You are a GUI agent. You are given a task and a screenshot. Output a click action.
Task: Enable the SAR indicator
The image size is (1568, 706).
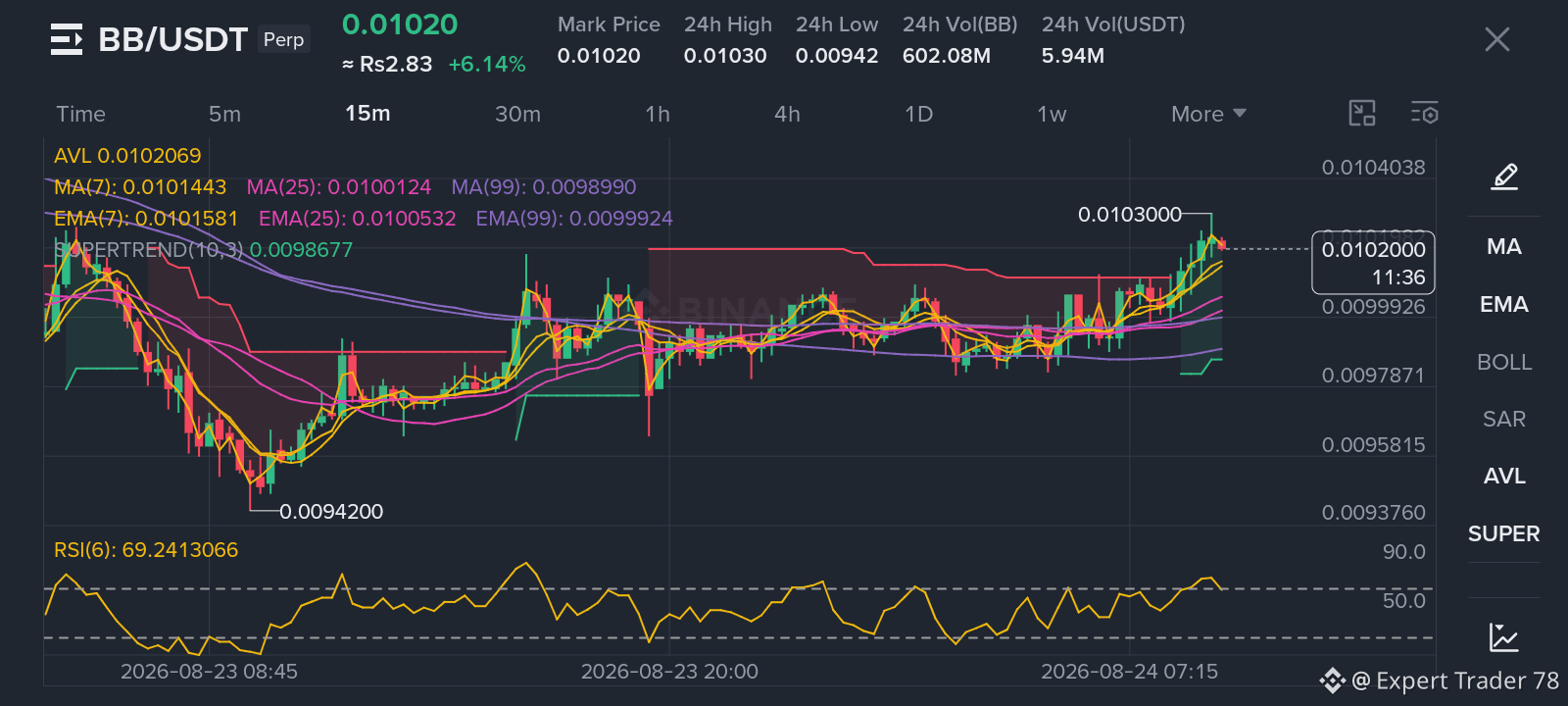pos(1504,419)
